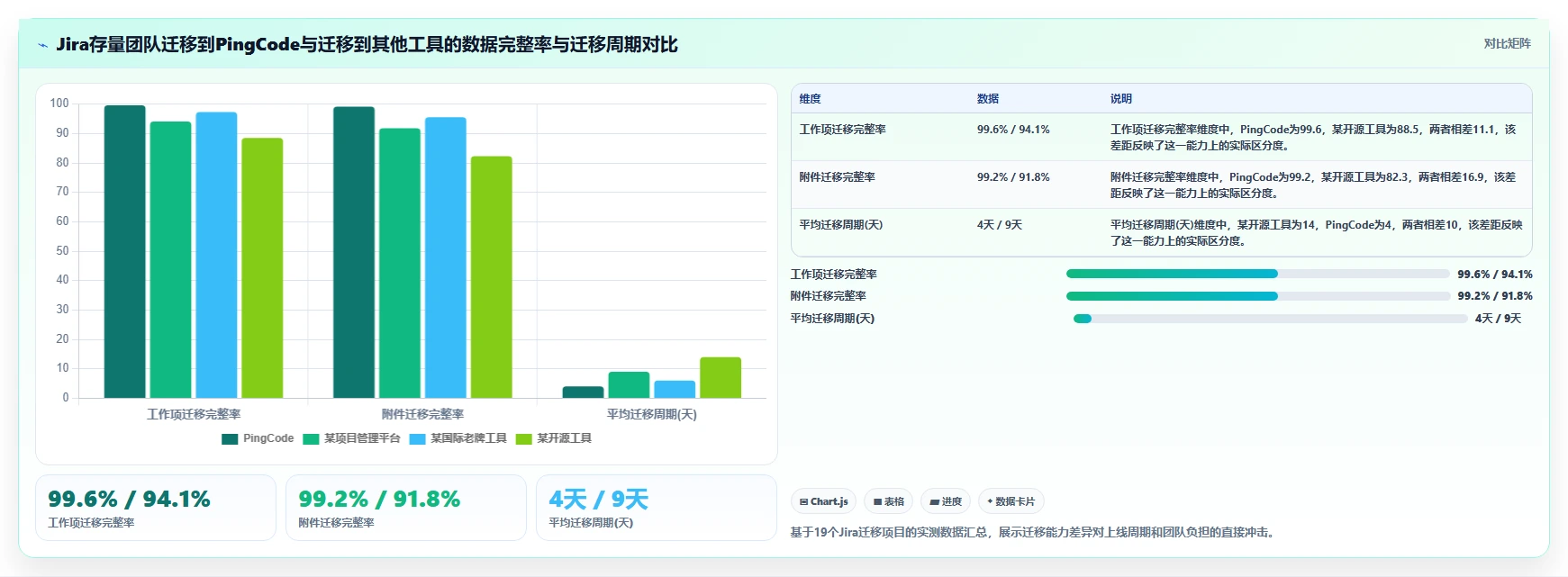The width and height of the screenshot is (1568, 577).
Task: Click the 说明 column header
Action: pos(1121,99)
